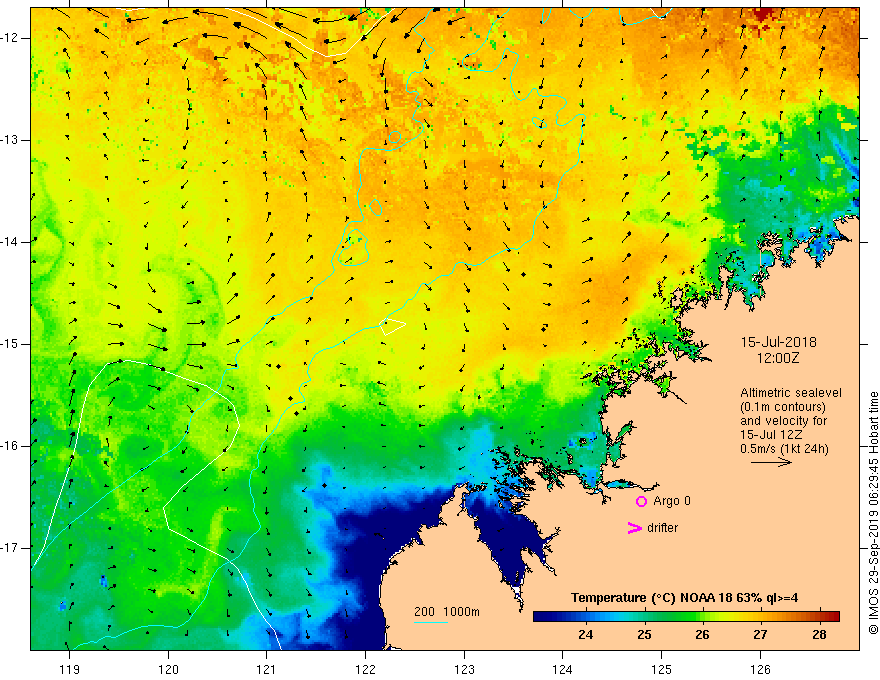Click colorbar tick label 28
Image resolution: width=880 pixels, height=680 pixels.
[x=819, y=635]
